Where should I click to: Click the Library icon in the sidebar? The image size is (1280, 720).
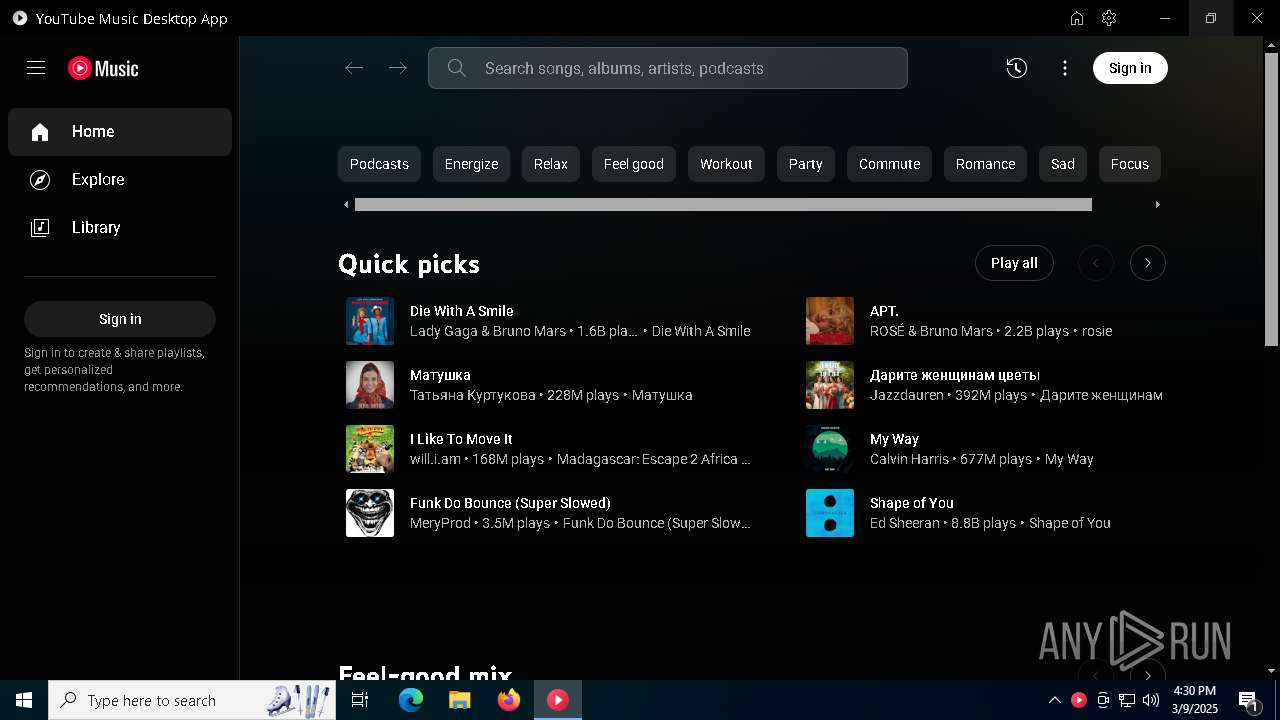[x=40, y=228]
